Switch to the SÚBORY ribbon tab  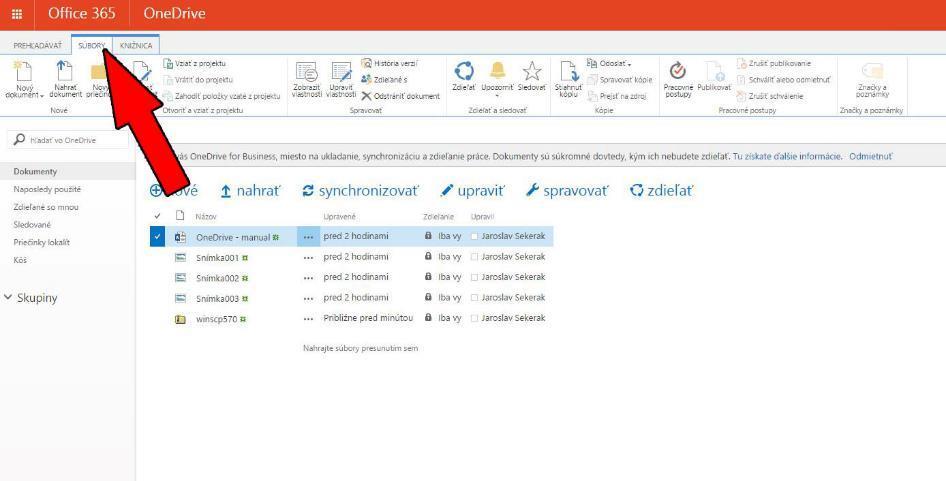[x=92, y=45]
